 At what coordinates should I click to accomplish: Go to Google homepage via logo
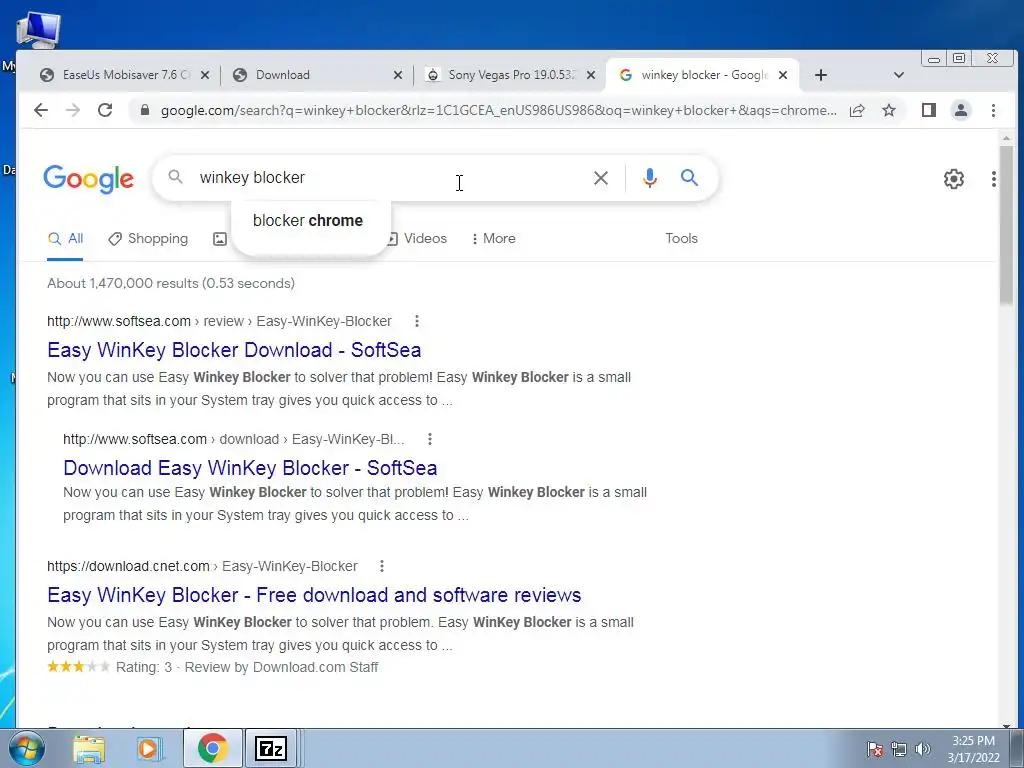pos(88,179)
